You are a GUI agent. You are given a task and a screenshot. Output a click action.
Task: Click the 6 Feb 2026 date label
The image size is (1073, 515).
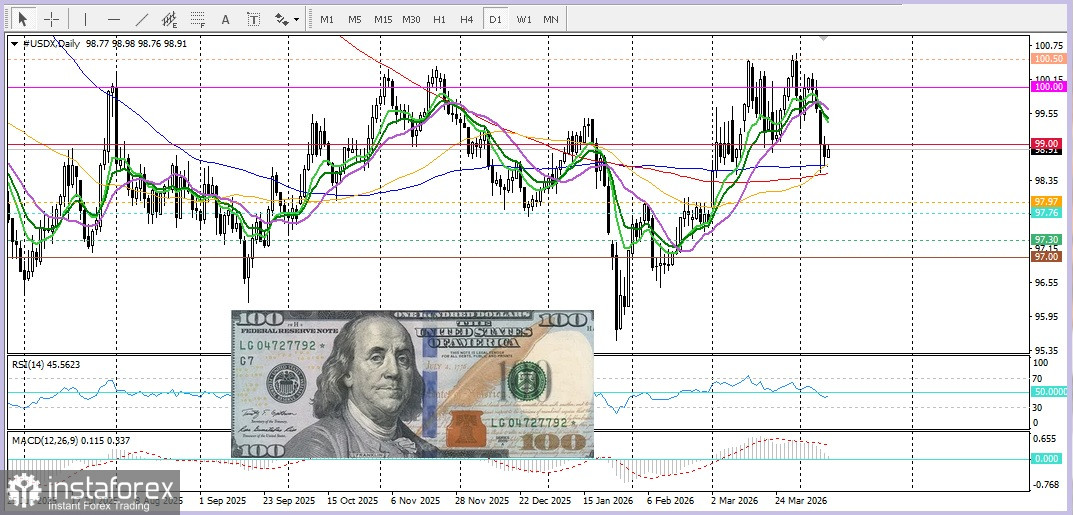click(x=670, y=500)
